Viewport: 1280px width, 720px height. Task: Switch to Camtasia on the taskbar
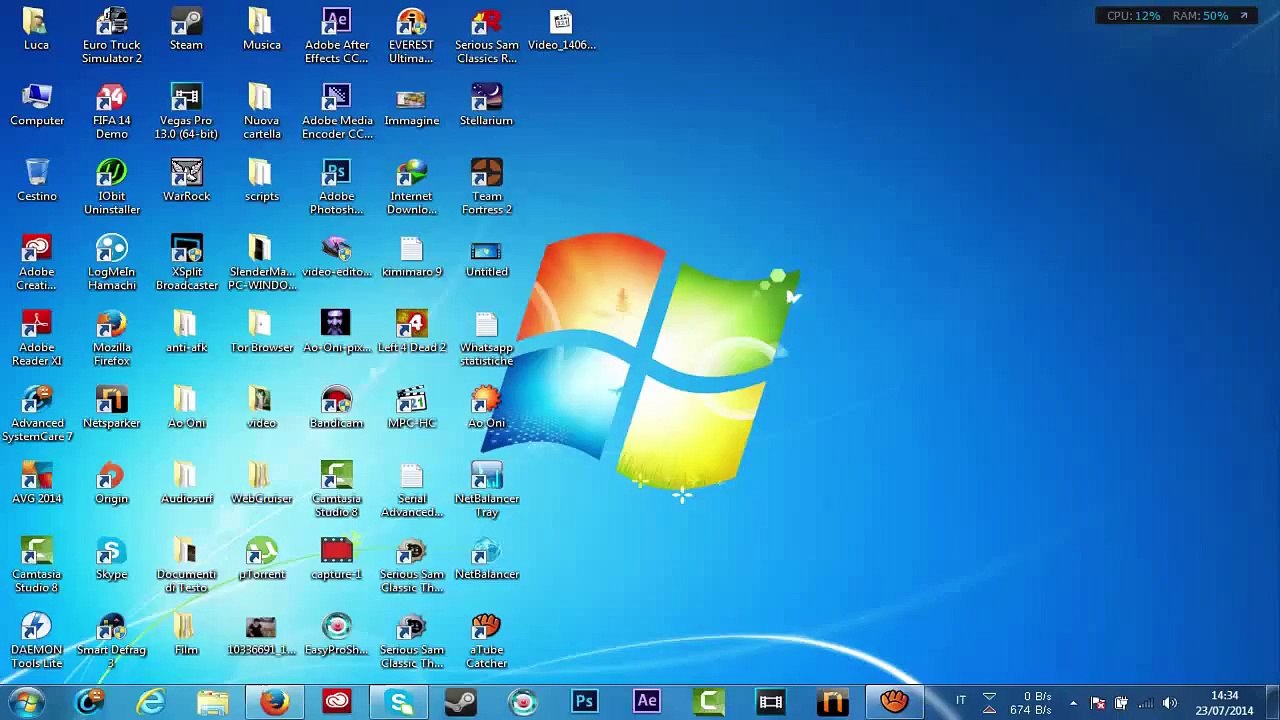709,702
